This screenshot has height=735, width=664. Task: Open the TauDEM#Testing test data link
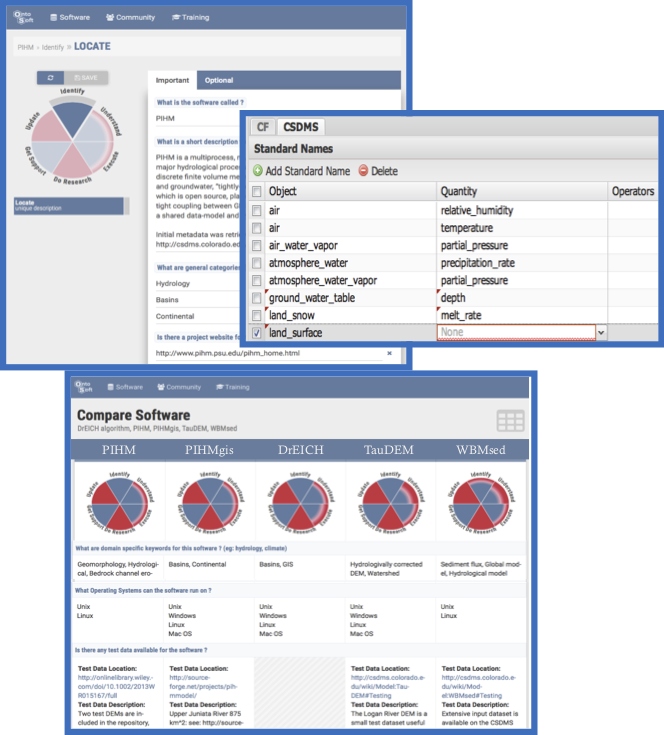pos(388,687)
